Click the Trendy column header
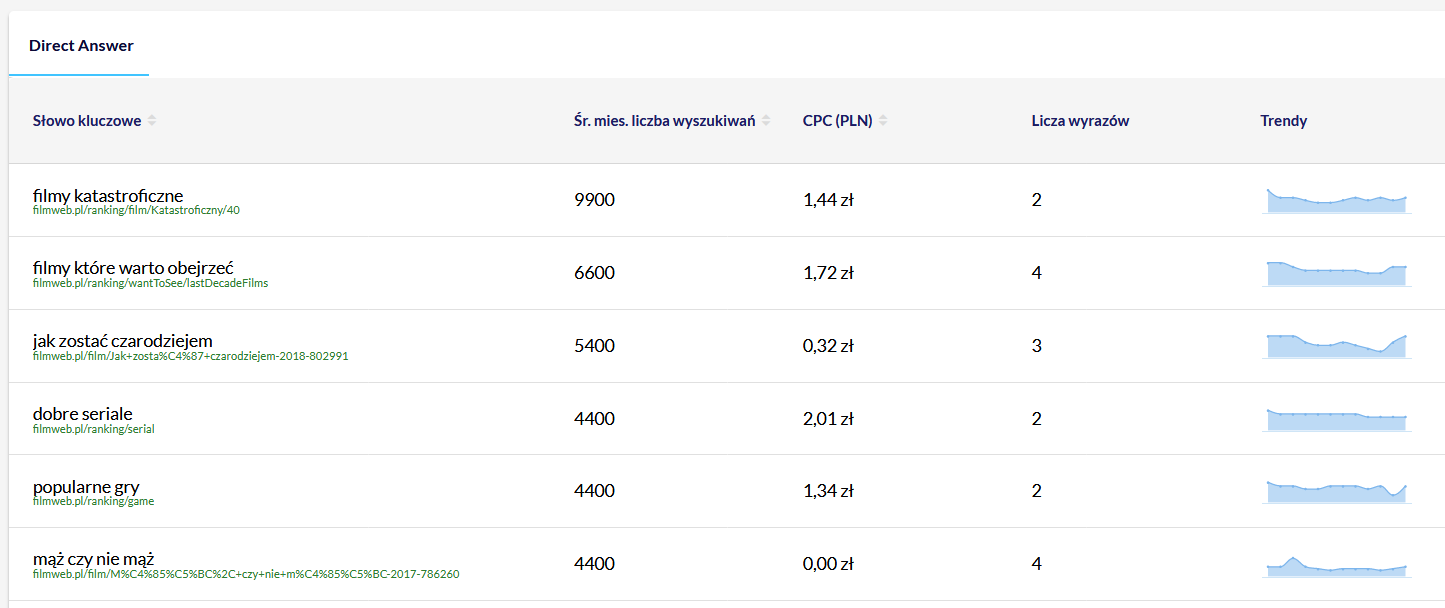This screenshot has height=608, width=1445. (1283, 121)
